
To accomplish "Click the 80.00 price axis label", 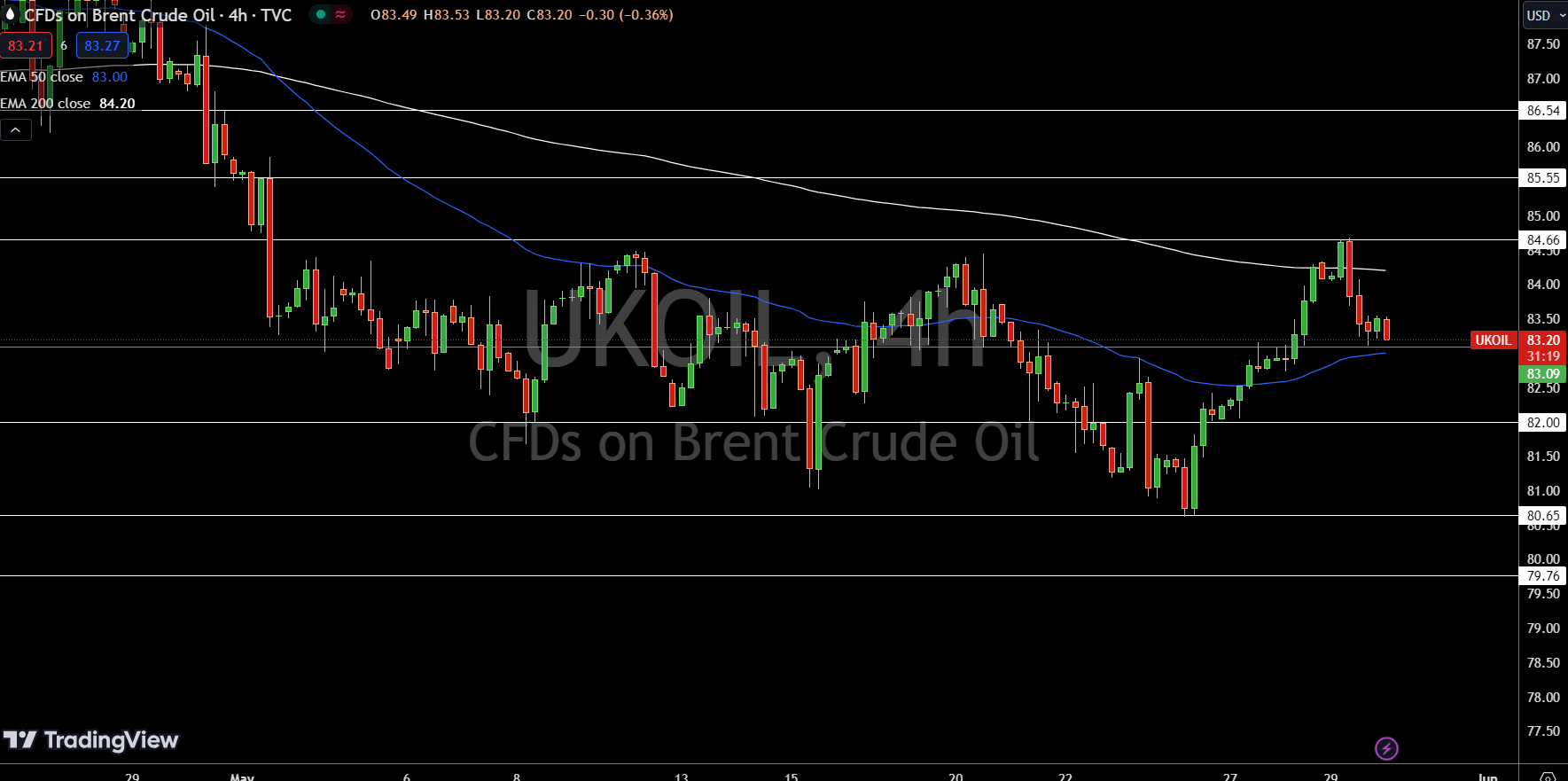I will pos(1543,559).
